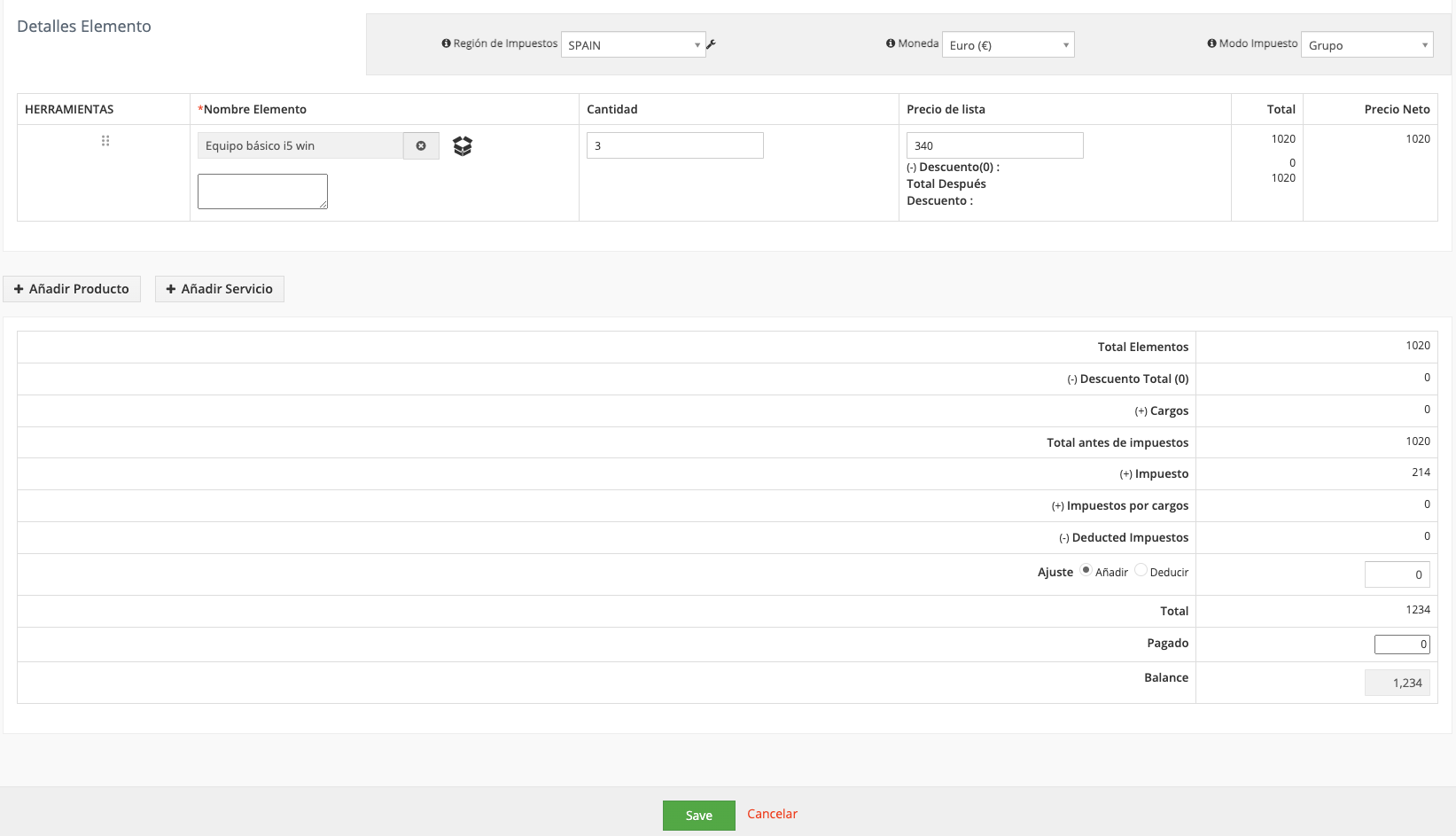This screenshot has height=836, width=1456.
Task: Click info icon next to Modo Impuesto
Action: (1211, 43)
